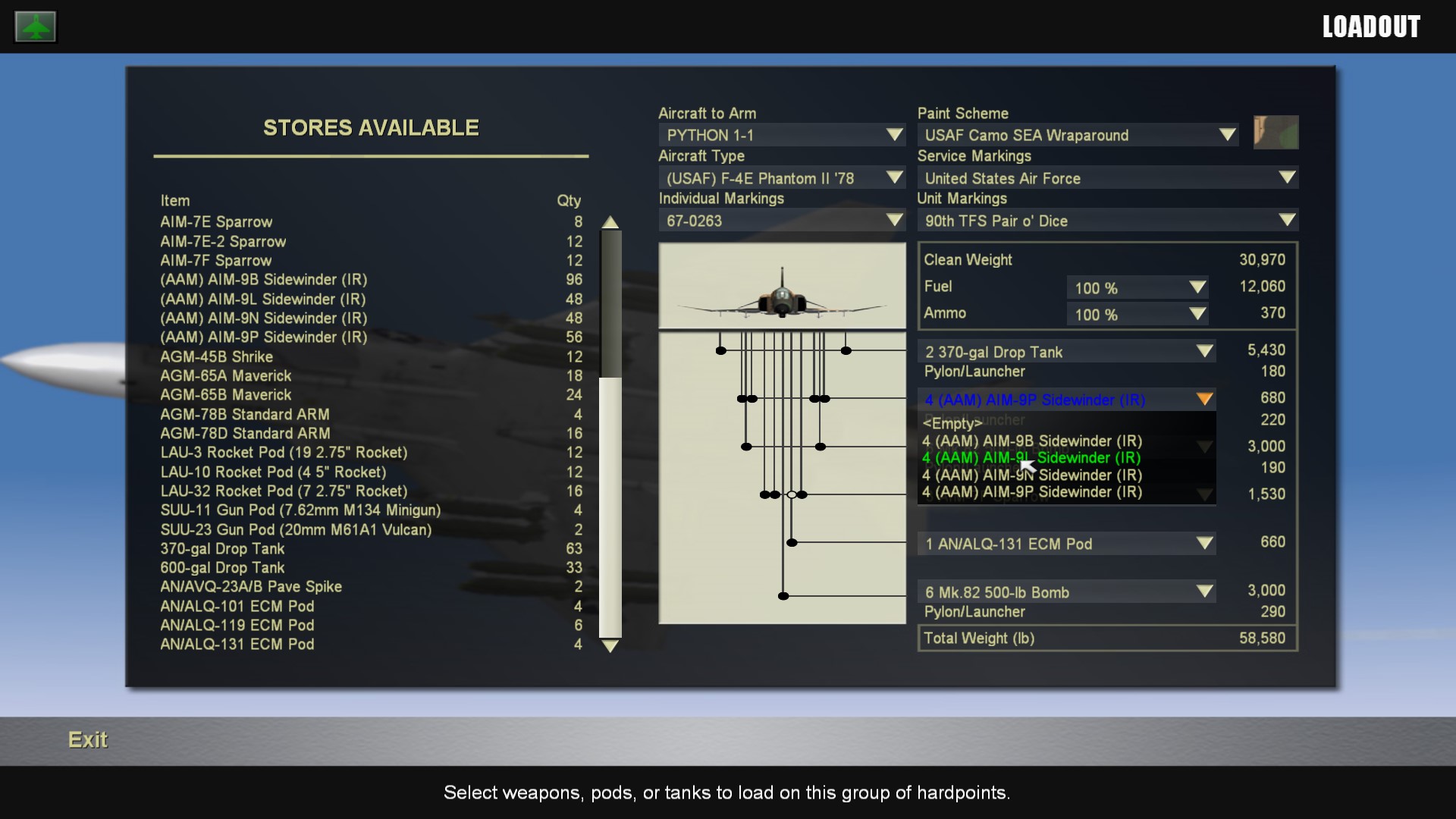Open the 6 Mk.82 500-lb Bomb dropdown

coord(1066,592)
